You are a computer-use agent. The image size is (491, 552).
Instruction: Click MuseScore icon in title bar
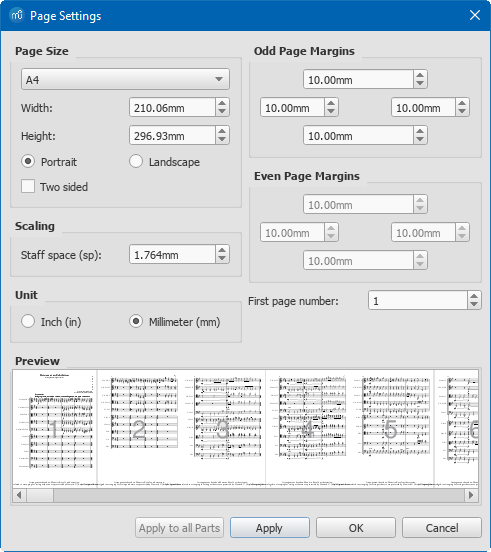click(x=17, y=15)
